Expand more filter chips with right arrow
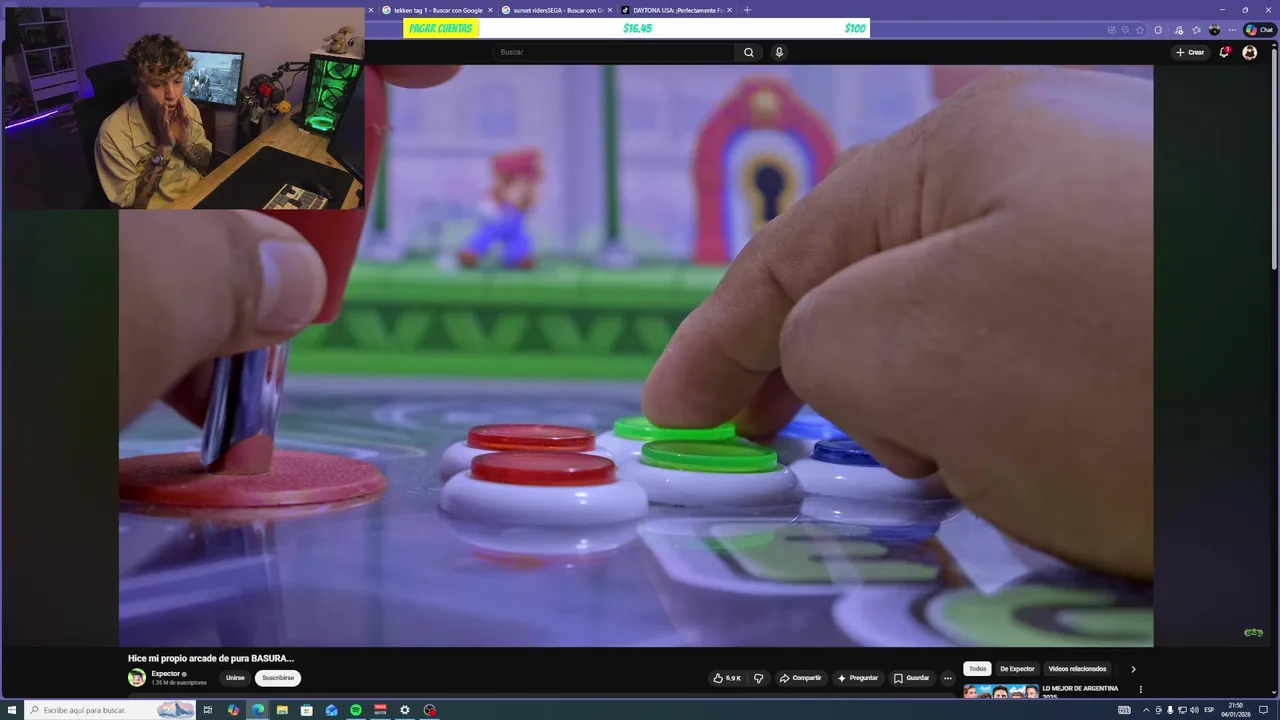 pos(1133,669)
